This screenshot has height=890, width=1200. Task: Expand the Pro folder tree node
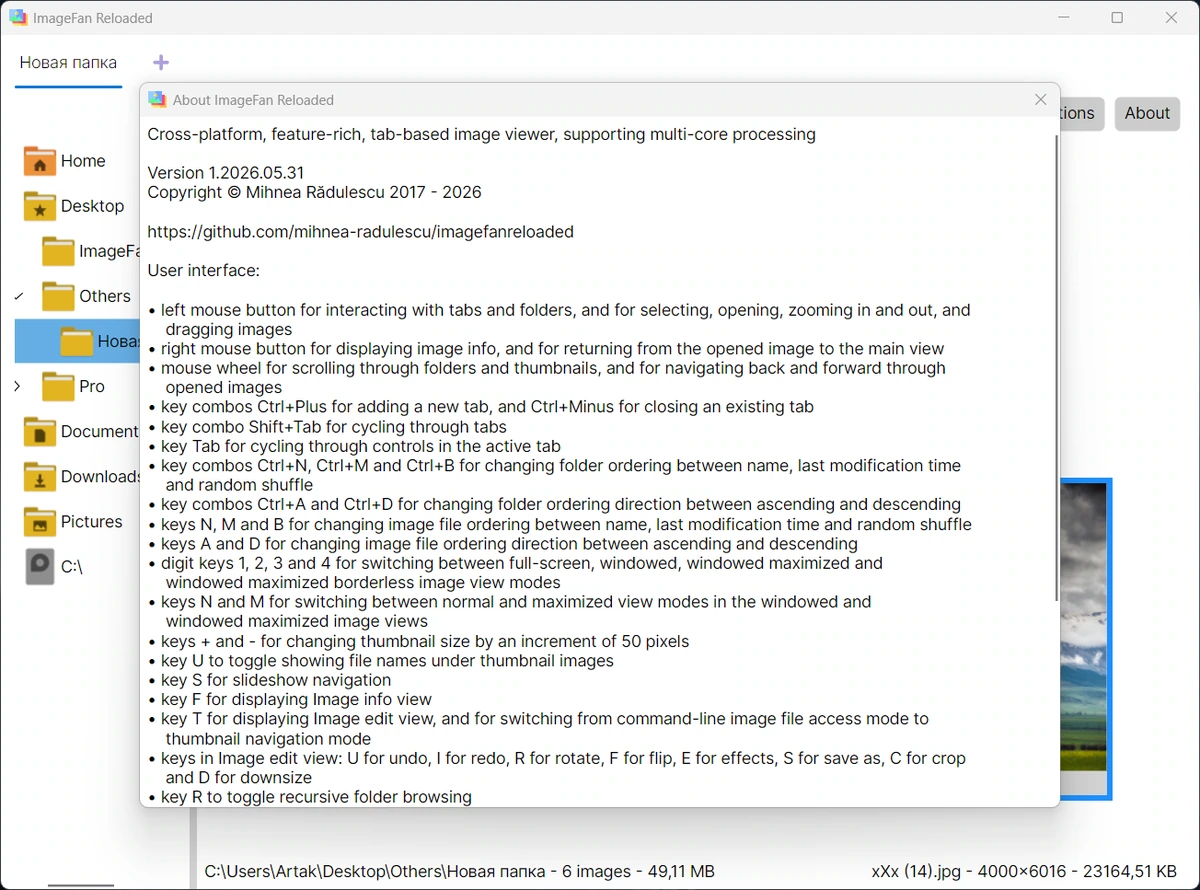coord(18,386)
